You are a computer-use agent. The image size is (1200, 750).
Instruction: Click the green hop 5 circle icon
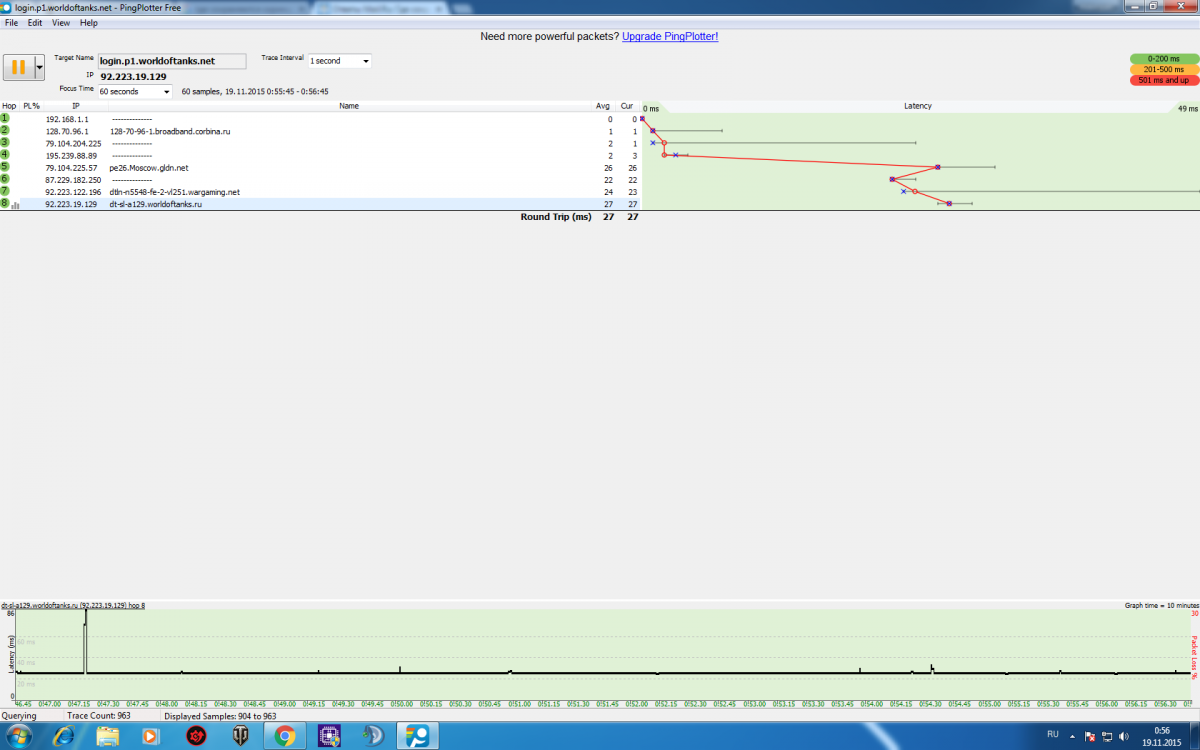pos(5,167)
